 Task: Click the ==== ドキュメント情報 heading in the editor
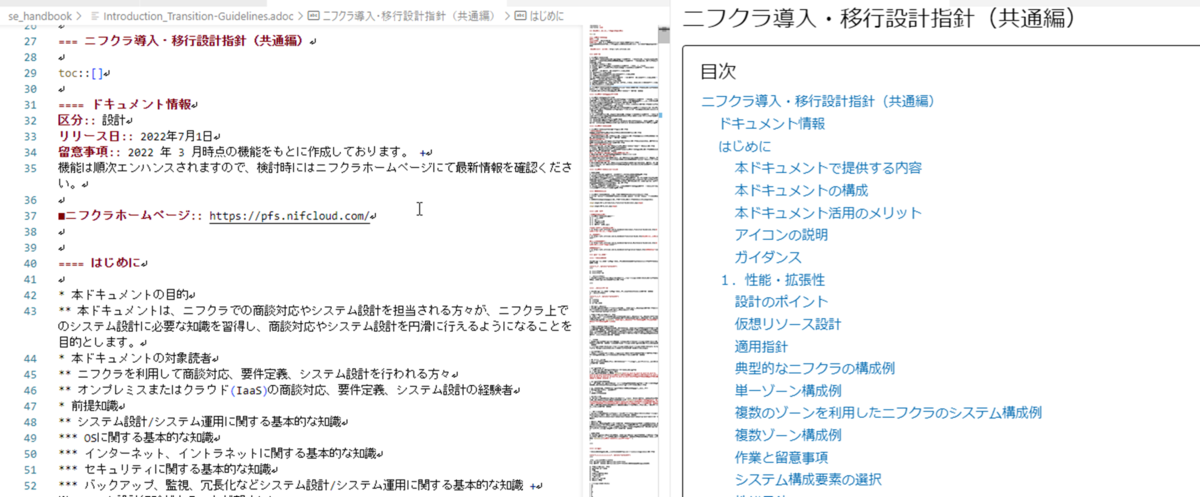(x=125, y=104)
